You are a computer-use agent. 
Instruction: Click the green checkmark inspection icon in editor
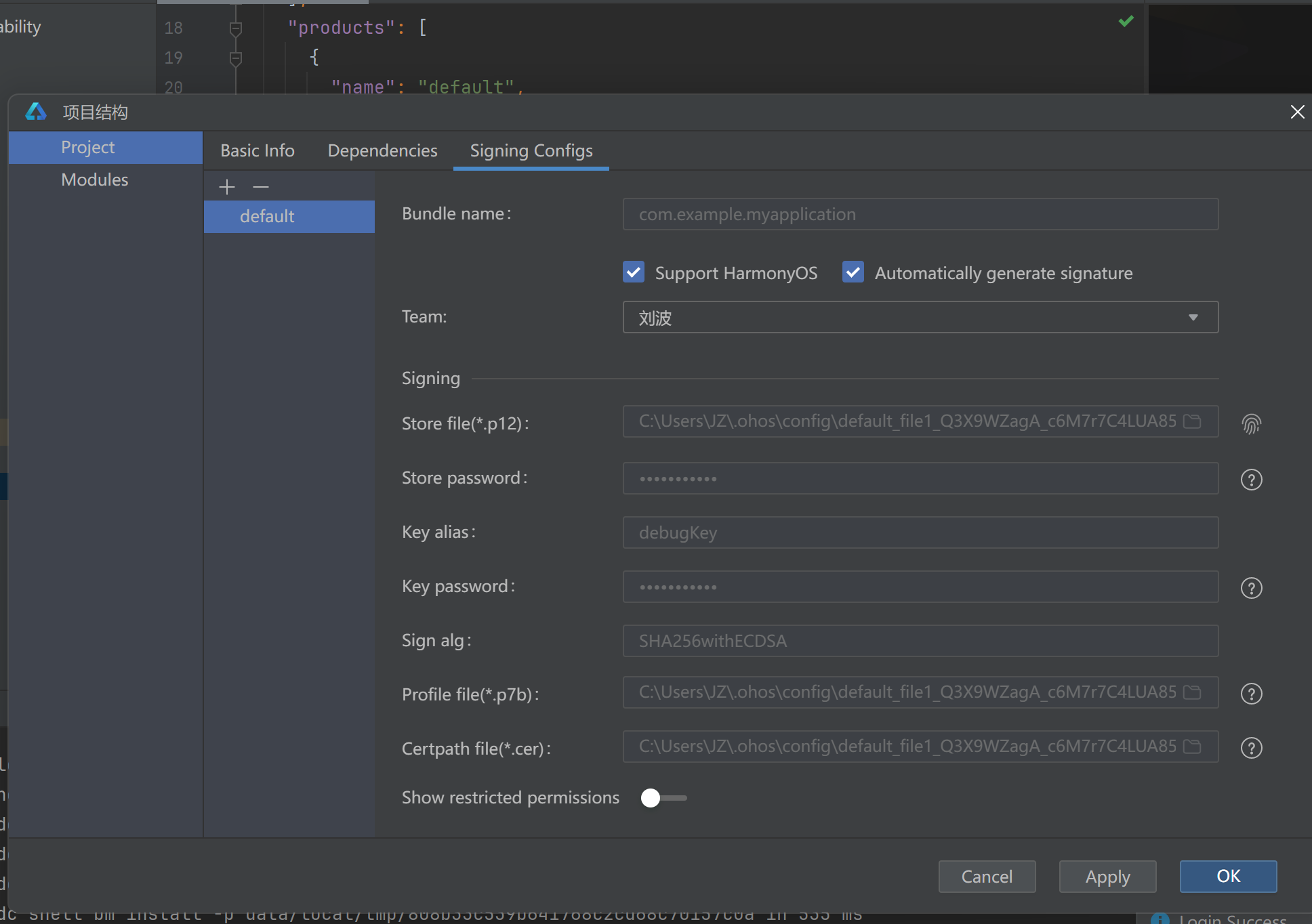coord(1126,21)
